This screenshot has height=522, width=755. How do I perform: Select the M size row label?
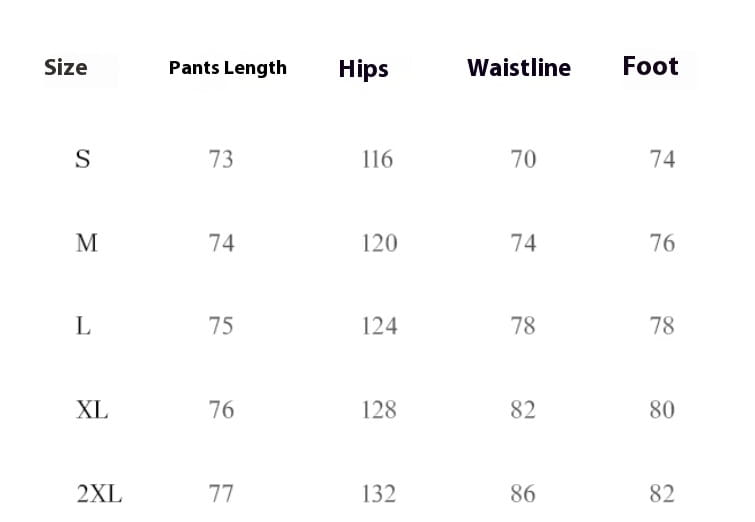[x=87, y=243]
